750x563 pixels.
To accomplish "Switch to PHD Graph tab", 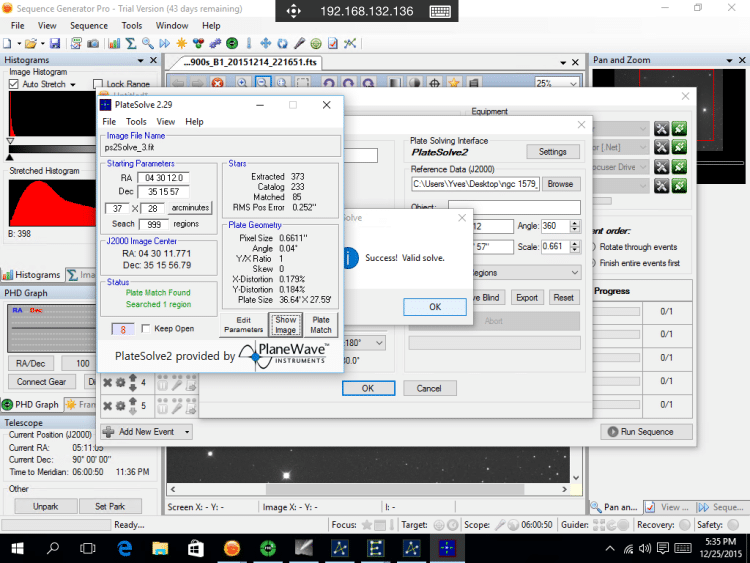I will tap(31, 405).
